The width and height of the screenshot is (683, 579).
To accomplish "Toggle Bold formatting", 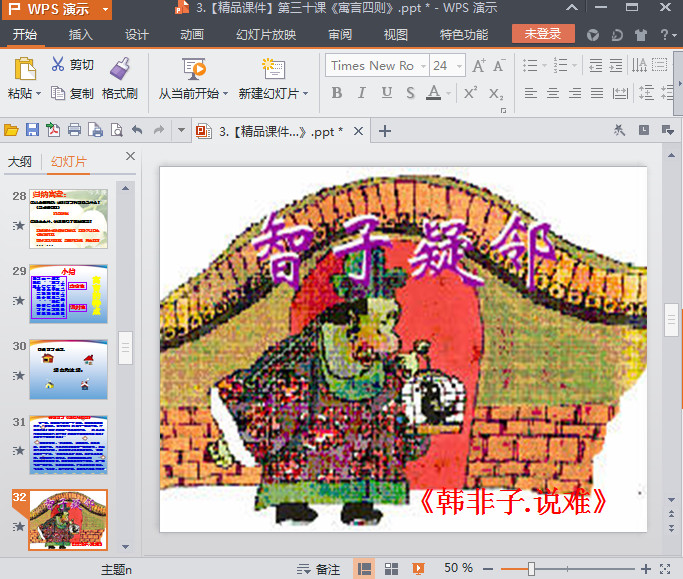I will click(x=336, y=93).
